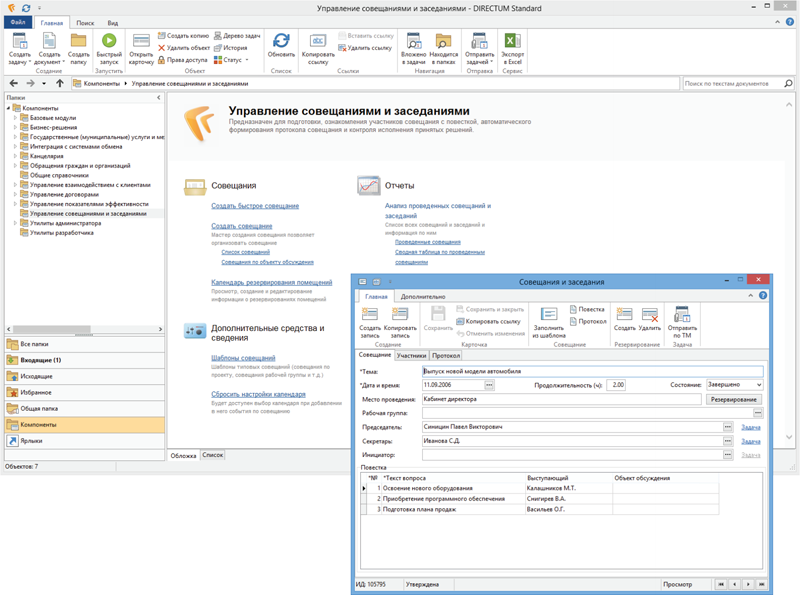Expand Утилиты администратора folder
This screenshot has height=595, width=800.
[15, 223]
